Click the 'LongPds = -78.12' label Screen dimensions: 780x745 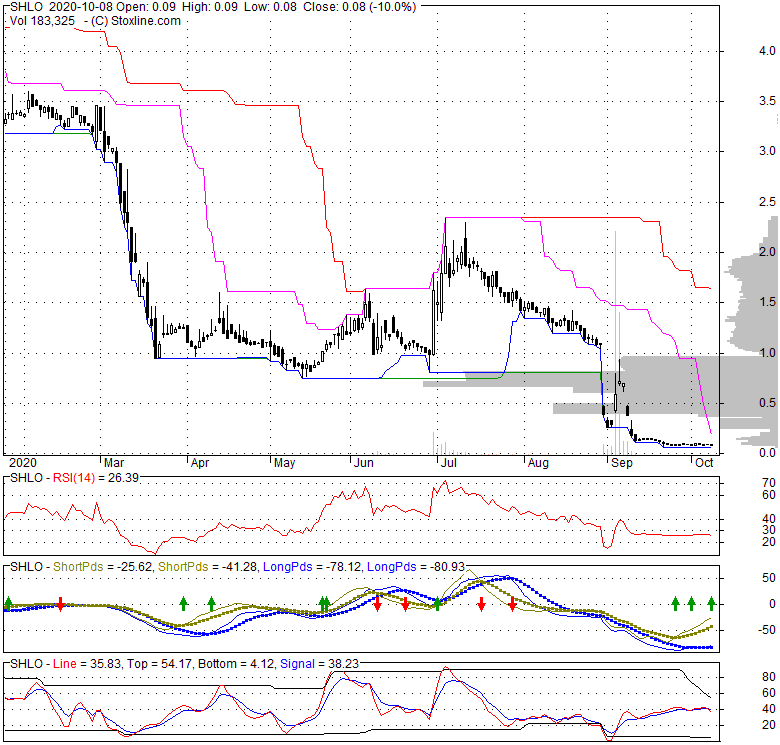coord(312,567)
